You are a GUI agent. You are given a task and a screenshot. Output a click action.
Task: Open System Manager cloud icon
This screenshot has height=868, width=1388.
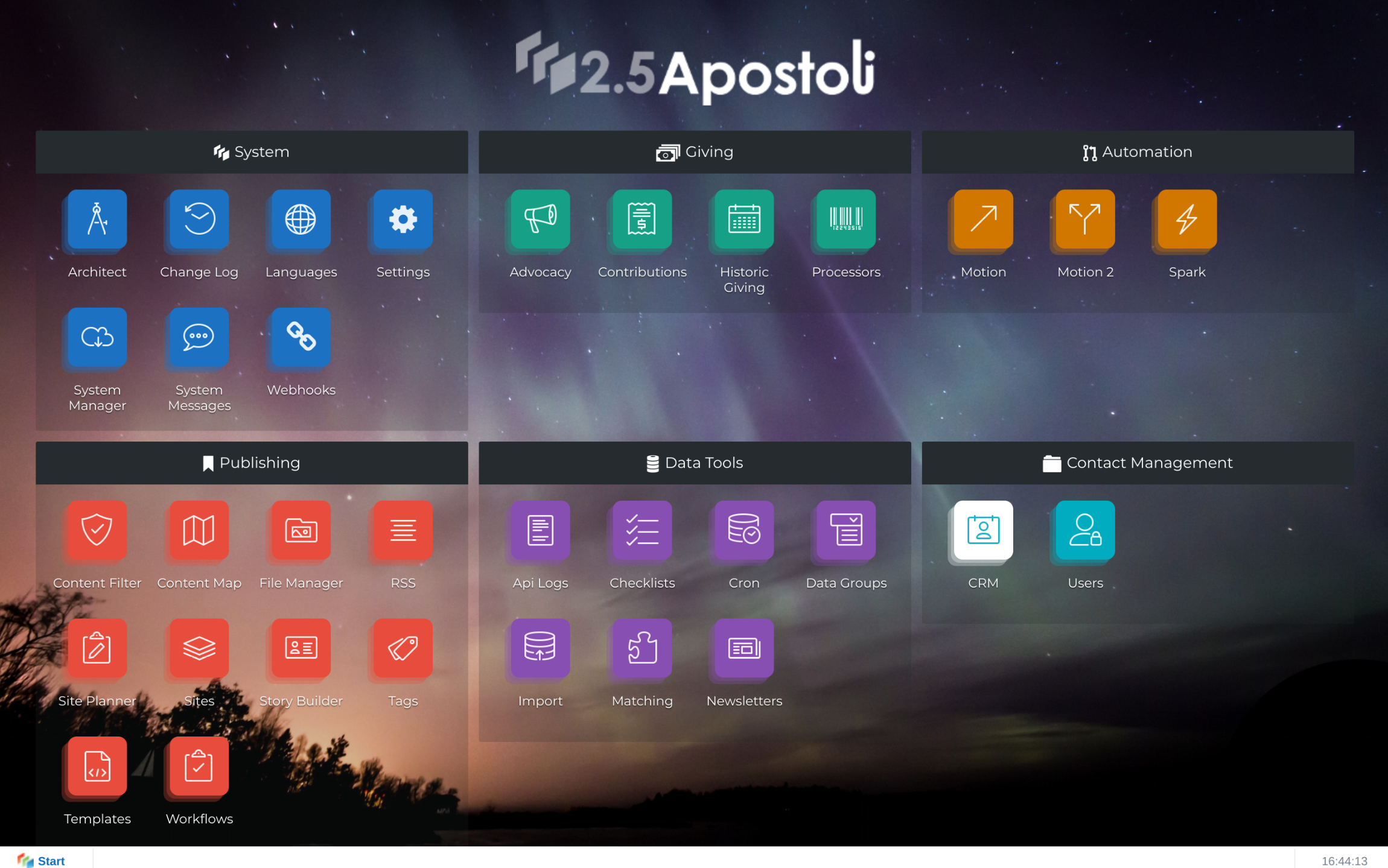(97, 337)
